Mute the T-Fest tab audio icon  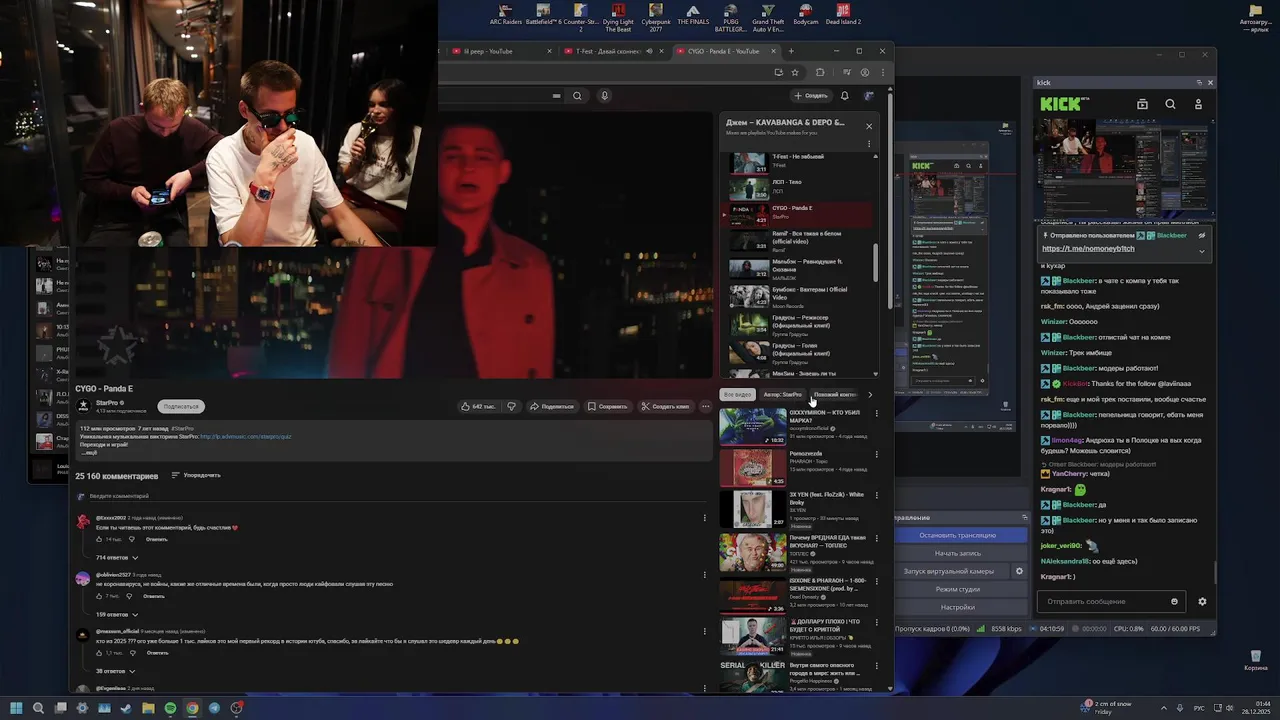[x=649, y=51]
